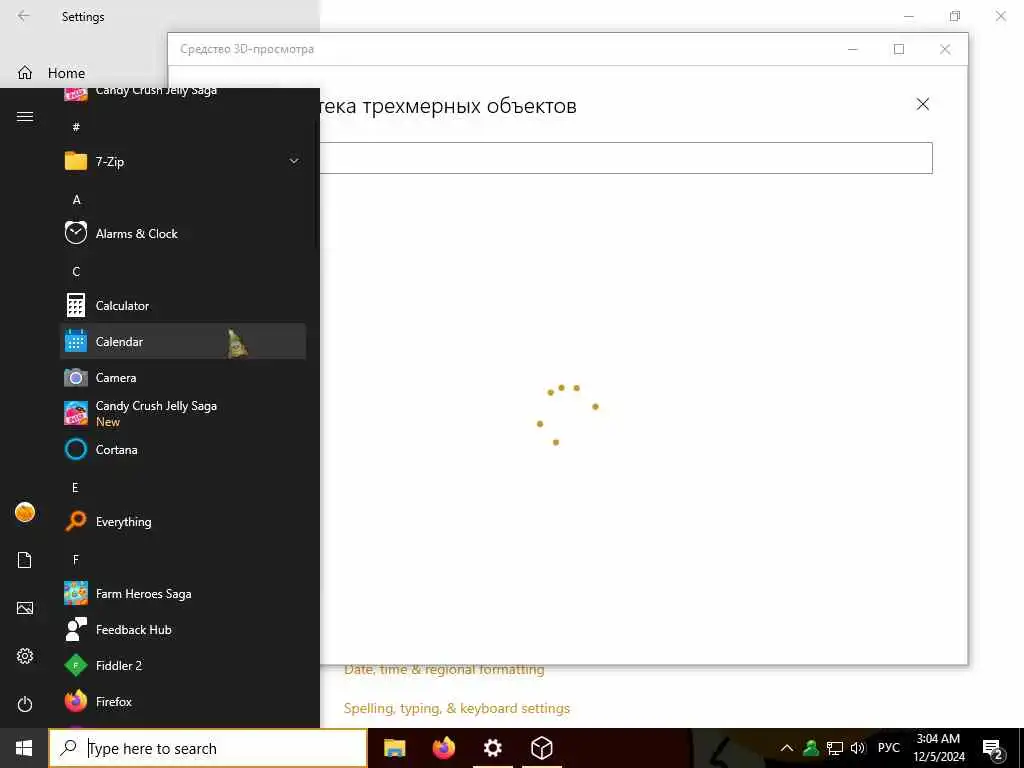Open Calculator from the Start menu
The height and width of the screenshot is (768, 1024).
pyautogui.click(x=183, y=306)
